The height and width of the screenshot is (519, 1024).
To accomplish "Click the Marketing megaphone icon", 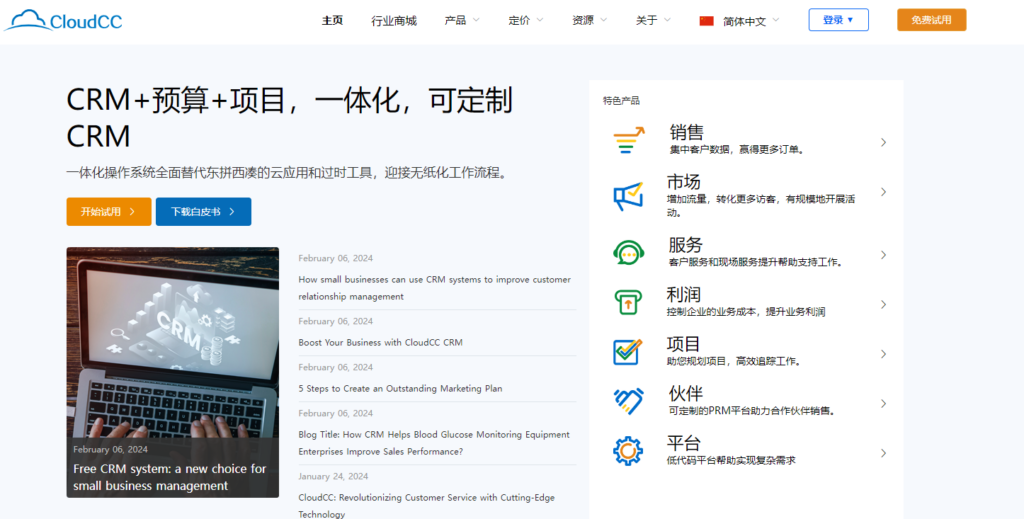I will 628,196.
